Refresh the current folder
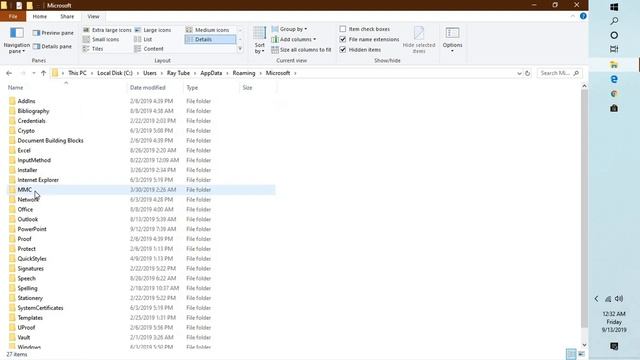 point(527,73)
